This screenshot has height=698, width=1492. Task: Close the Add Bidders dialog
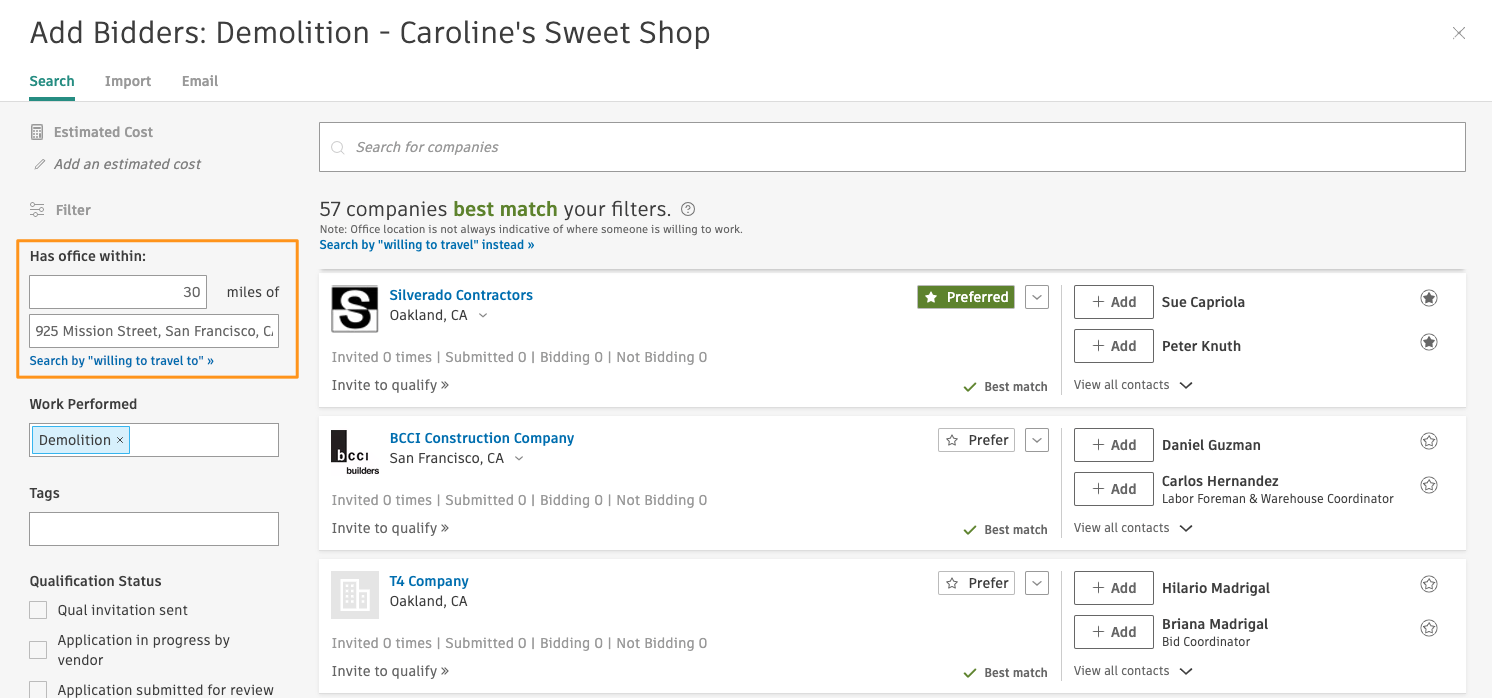click(x=1459, y=33)
